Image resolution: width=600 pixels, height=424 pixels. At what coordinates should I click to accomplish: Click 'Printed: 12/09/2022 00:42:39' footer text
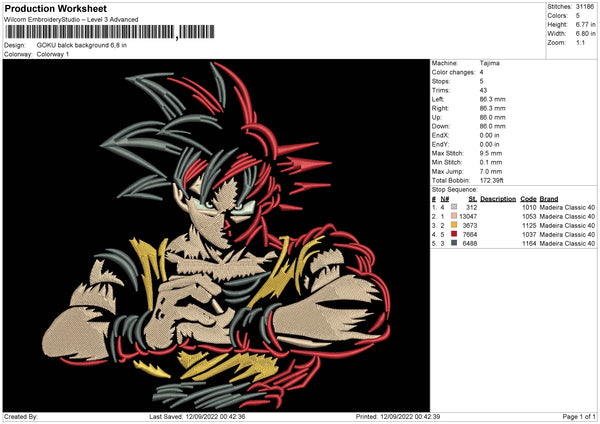(398, 416)
